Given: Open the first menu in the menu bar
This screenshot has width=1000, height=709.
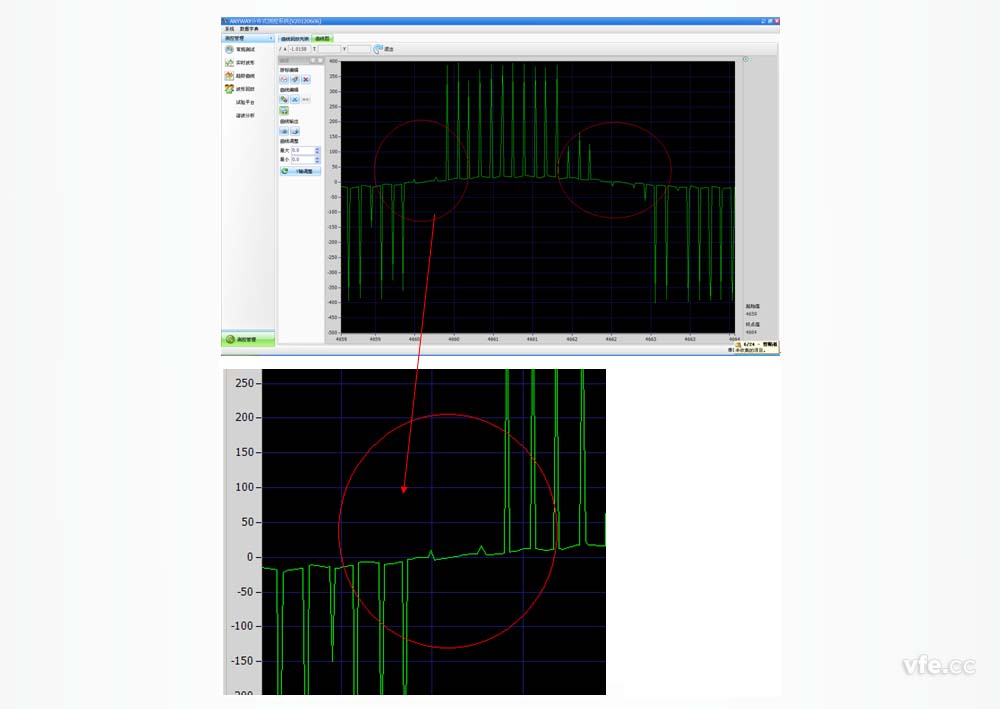Looking at the screenshot, I should coord(229,29).
